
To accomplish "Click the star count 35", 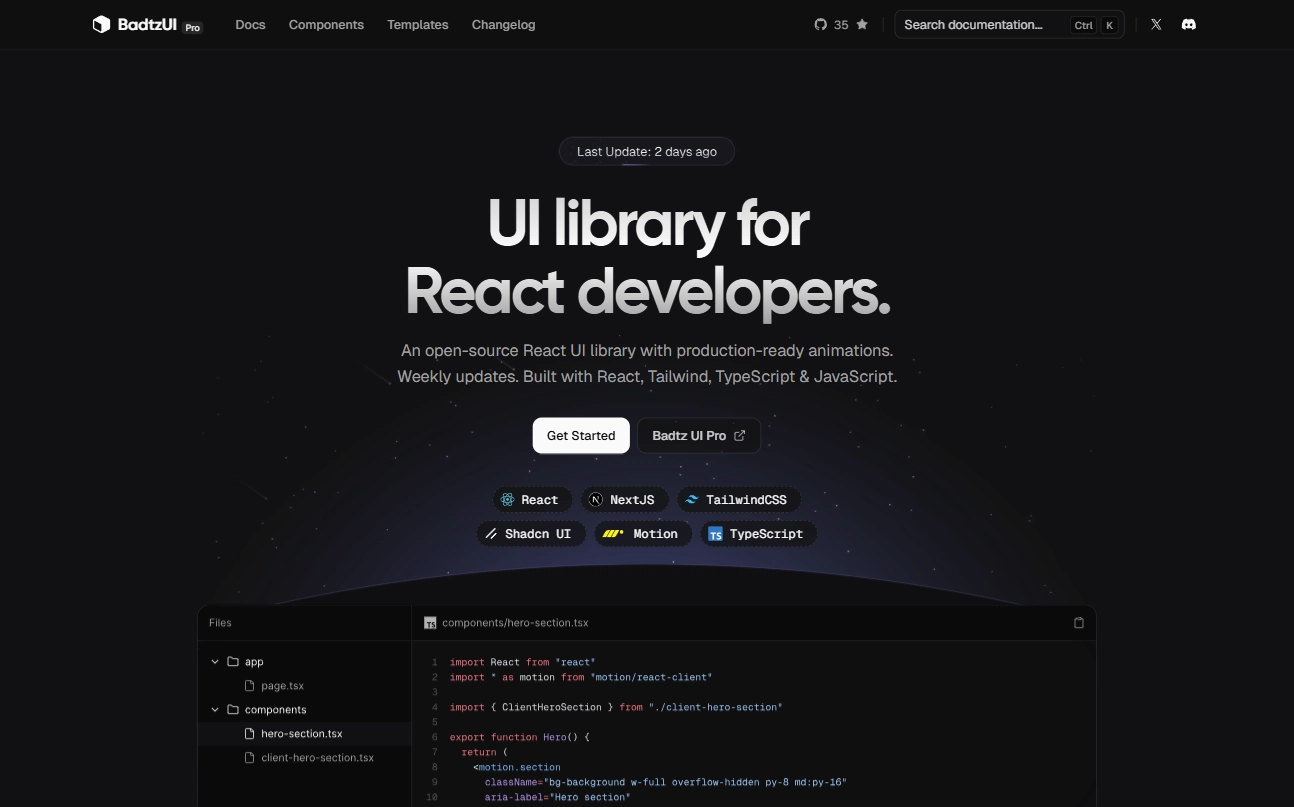I will 841,25.
